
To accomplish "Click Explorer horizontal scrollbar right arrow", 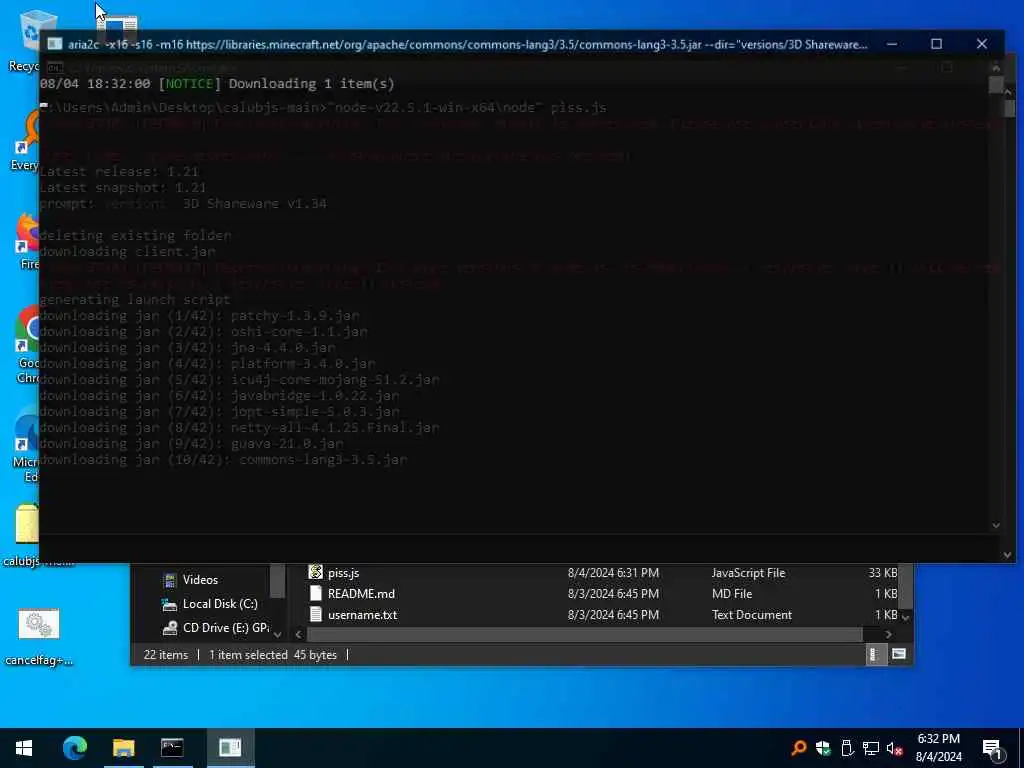I will click(x=888, y=634).
